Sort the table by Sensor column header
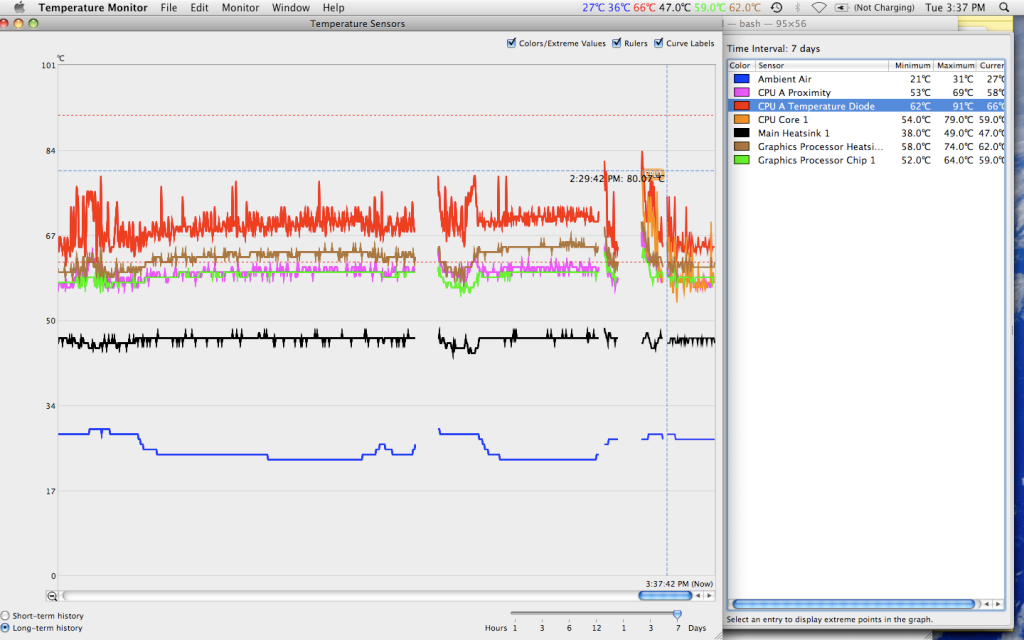The image size is (1024, 640). pos(820,65)
